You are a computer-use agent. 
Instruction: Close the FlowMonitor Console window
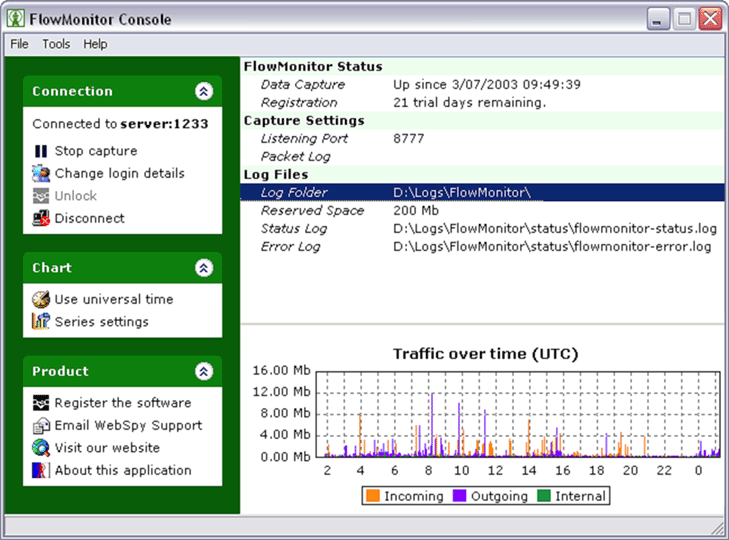(710, 19)
